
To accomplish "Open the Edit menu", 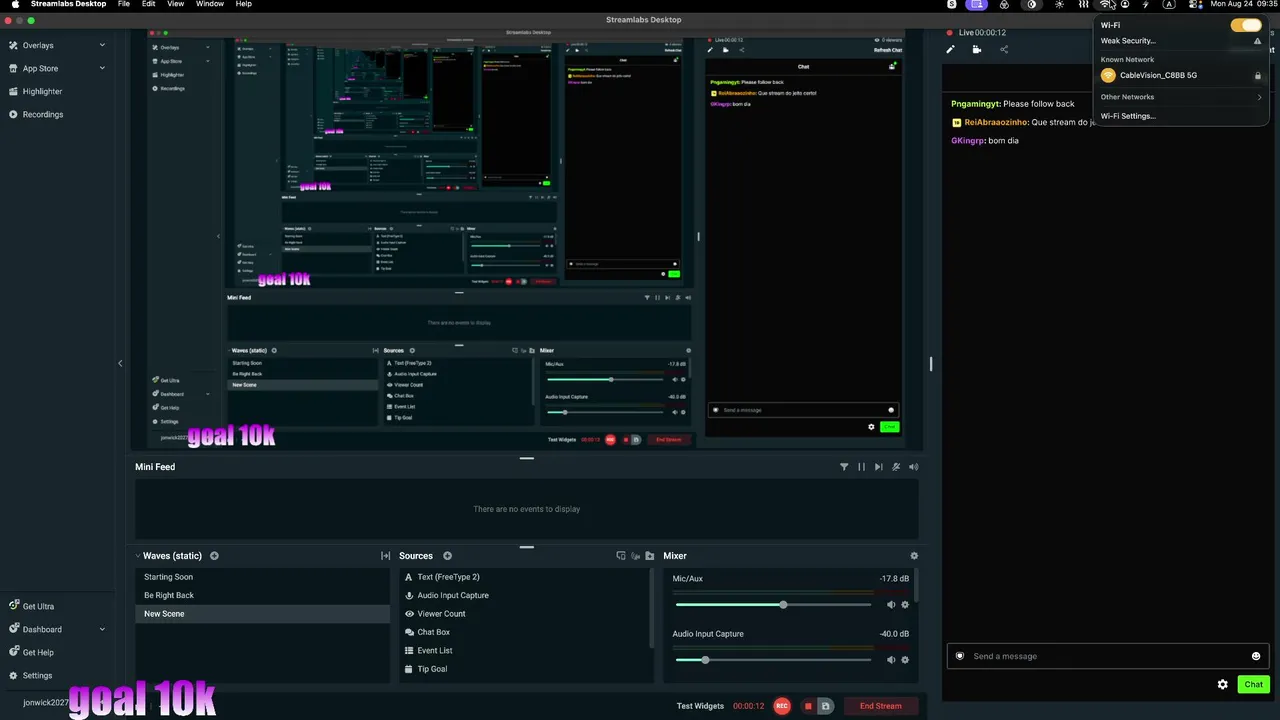I will pyautogui.click(x=149, y=4).
